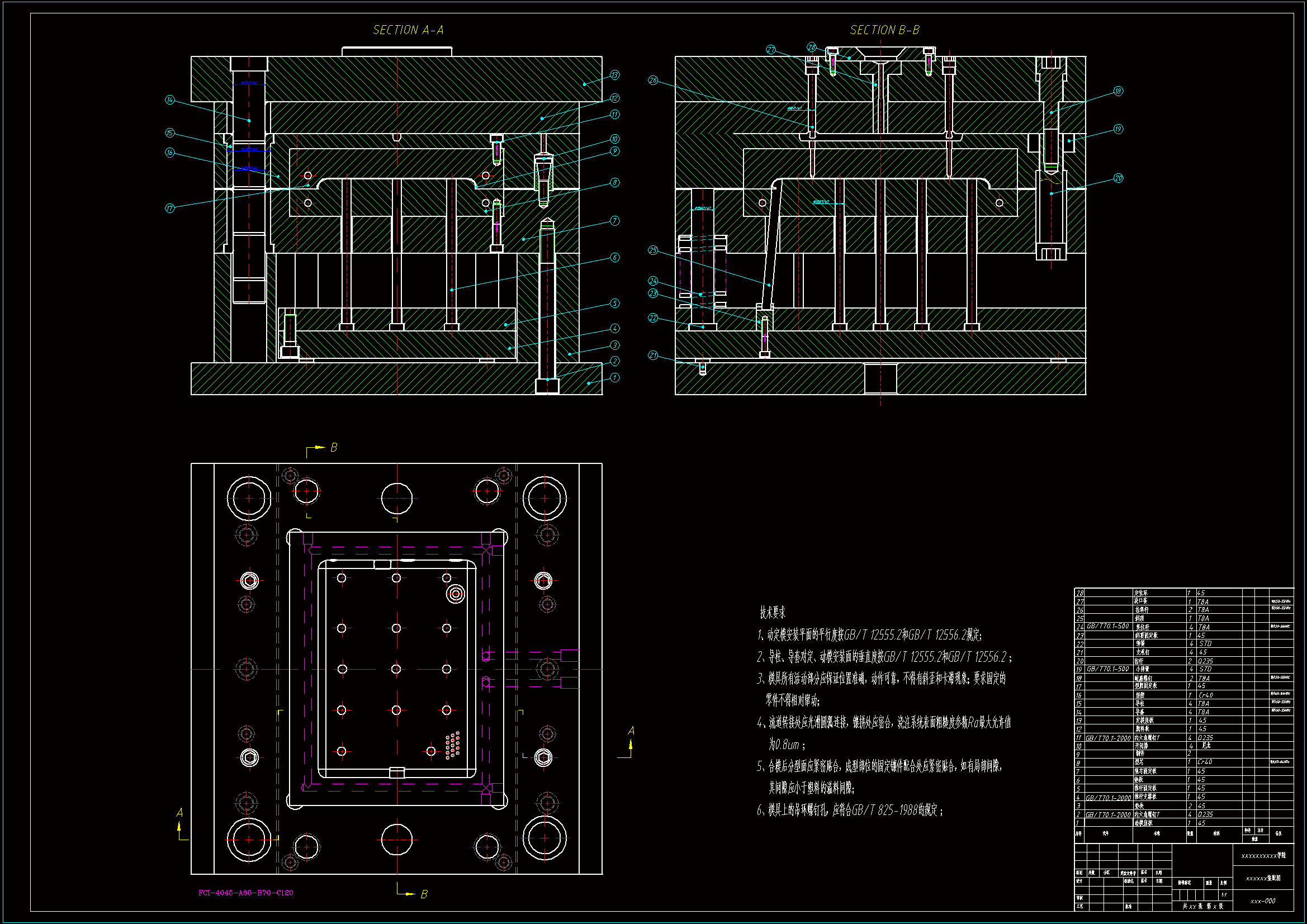Click the Cr40 material cell in row 16
Viewport: 1307px width, 924px height.
pyautogui.click(x=1206, y=695)
